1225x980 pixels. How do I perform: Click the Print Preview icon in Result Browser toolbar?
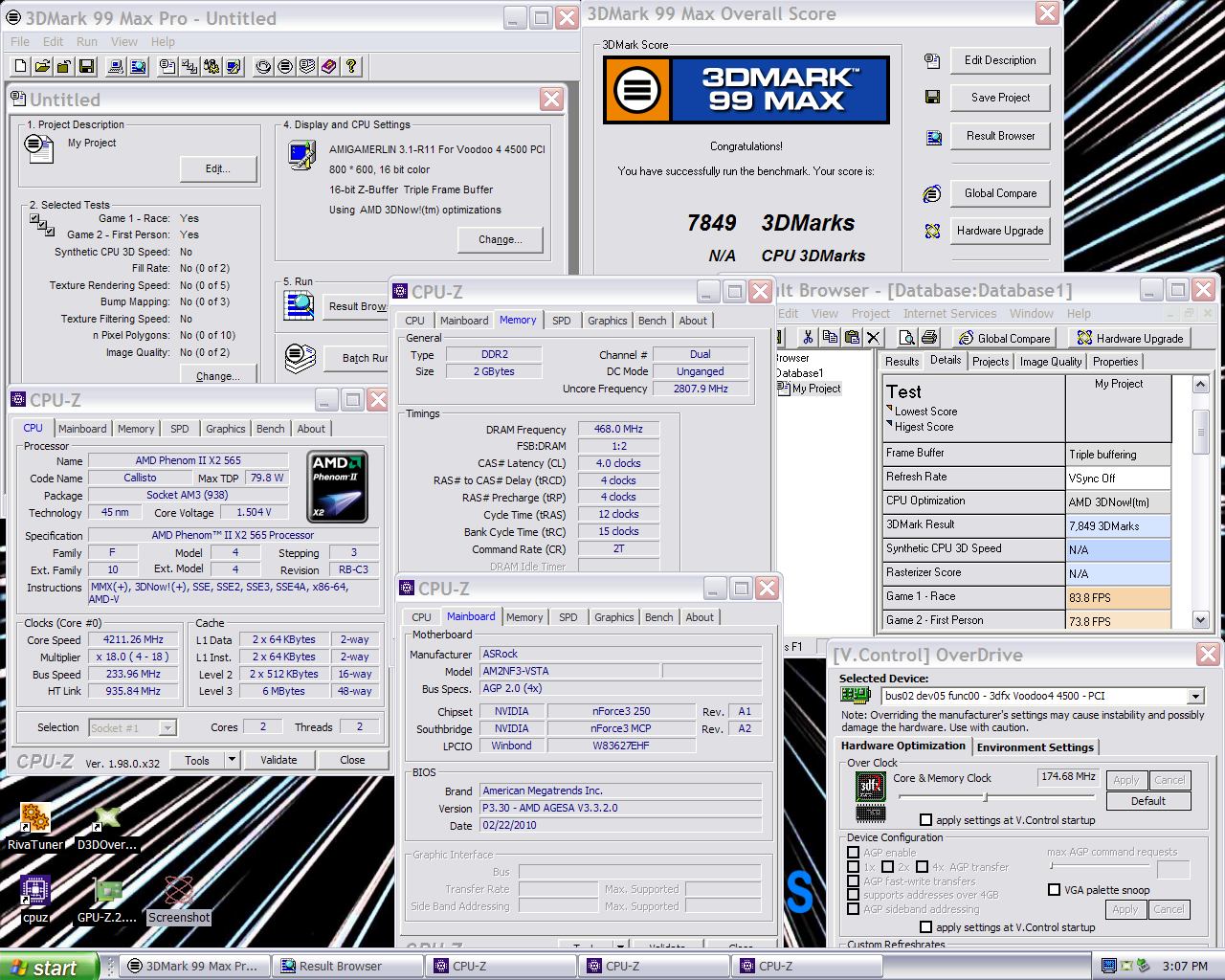pos(907,337)
